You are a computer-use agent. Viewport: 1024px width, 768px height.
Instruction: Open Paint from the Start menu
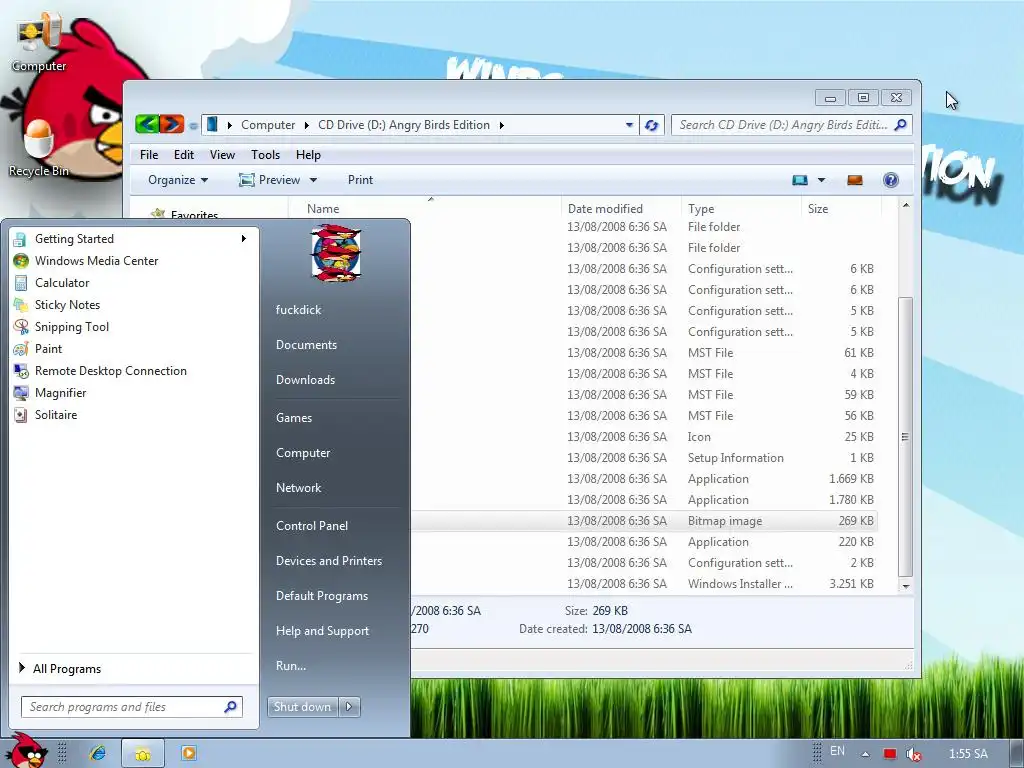[131, 349]
